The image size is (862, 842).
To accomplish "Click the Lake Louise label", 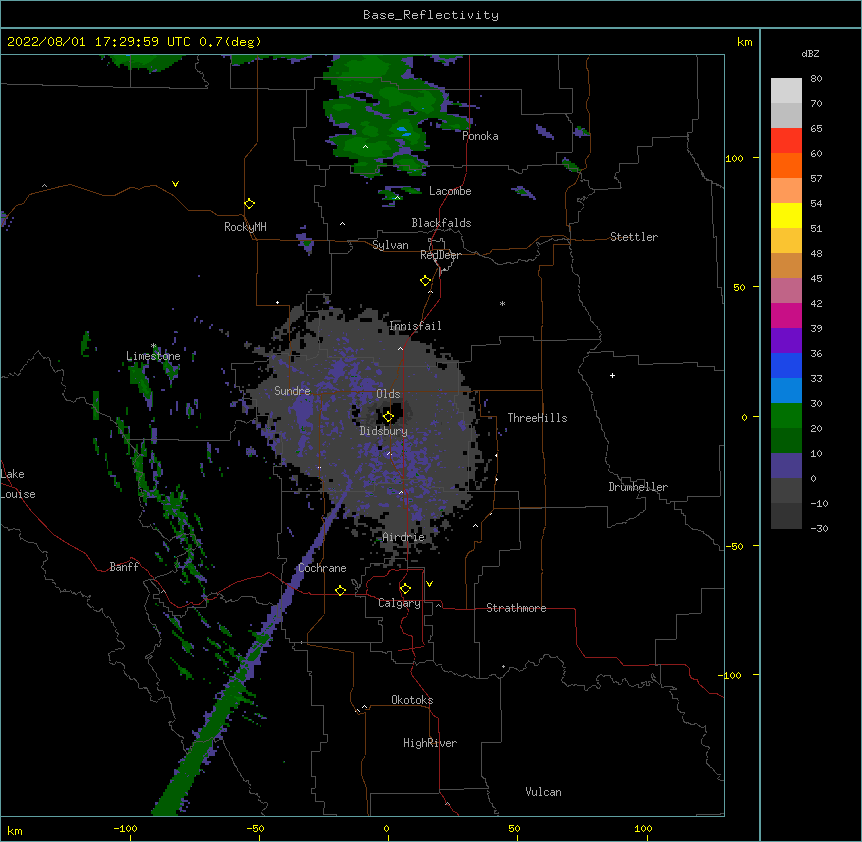I will [x=18, y=484].
